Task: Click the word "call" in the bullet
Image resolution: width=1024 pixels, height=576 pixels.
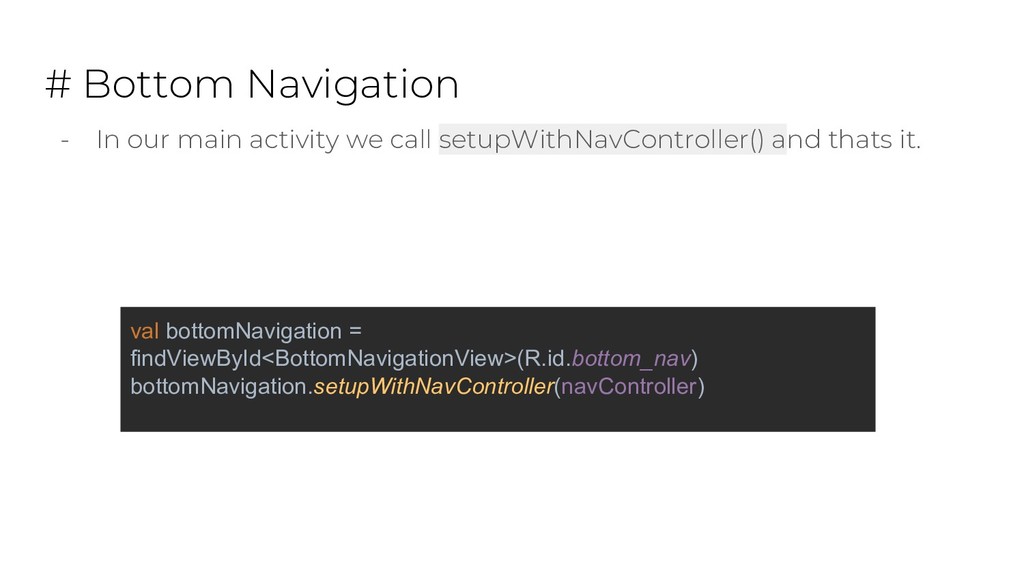Action: click(411, 139)
